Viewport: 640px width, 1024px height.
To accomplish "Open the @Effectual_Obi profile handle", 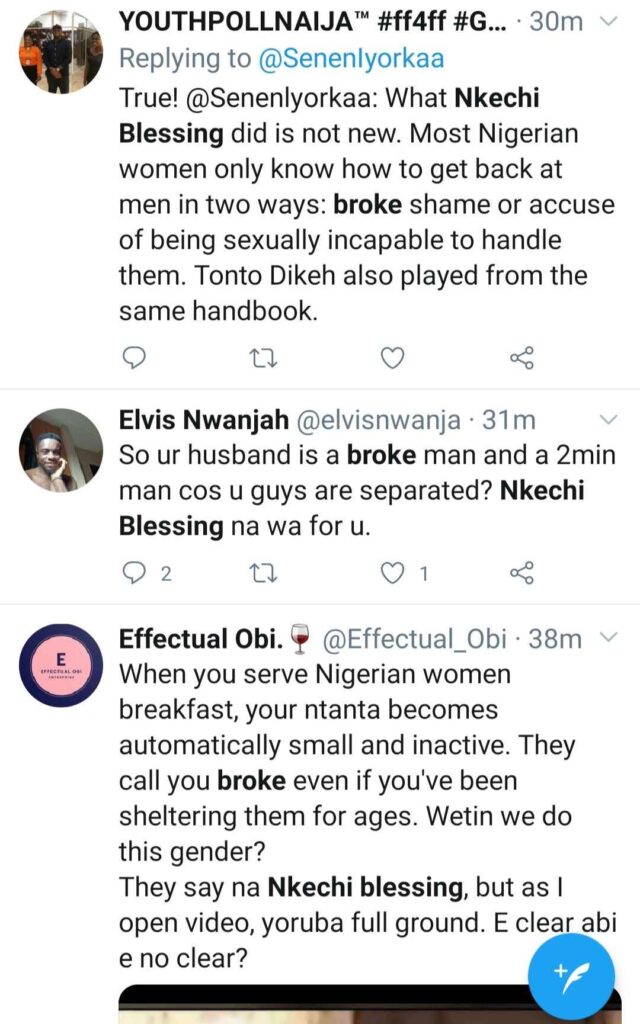I will point(416,638).
